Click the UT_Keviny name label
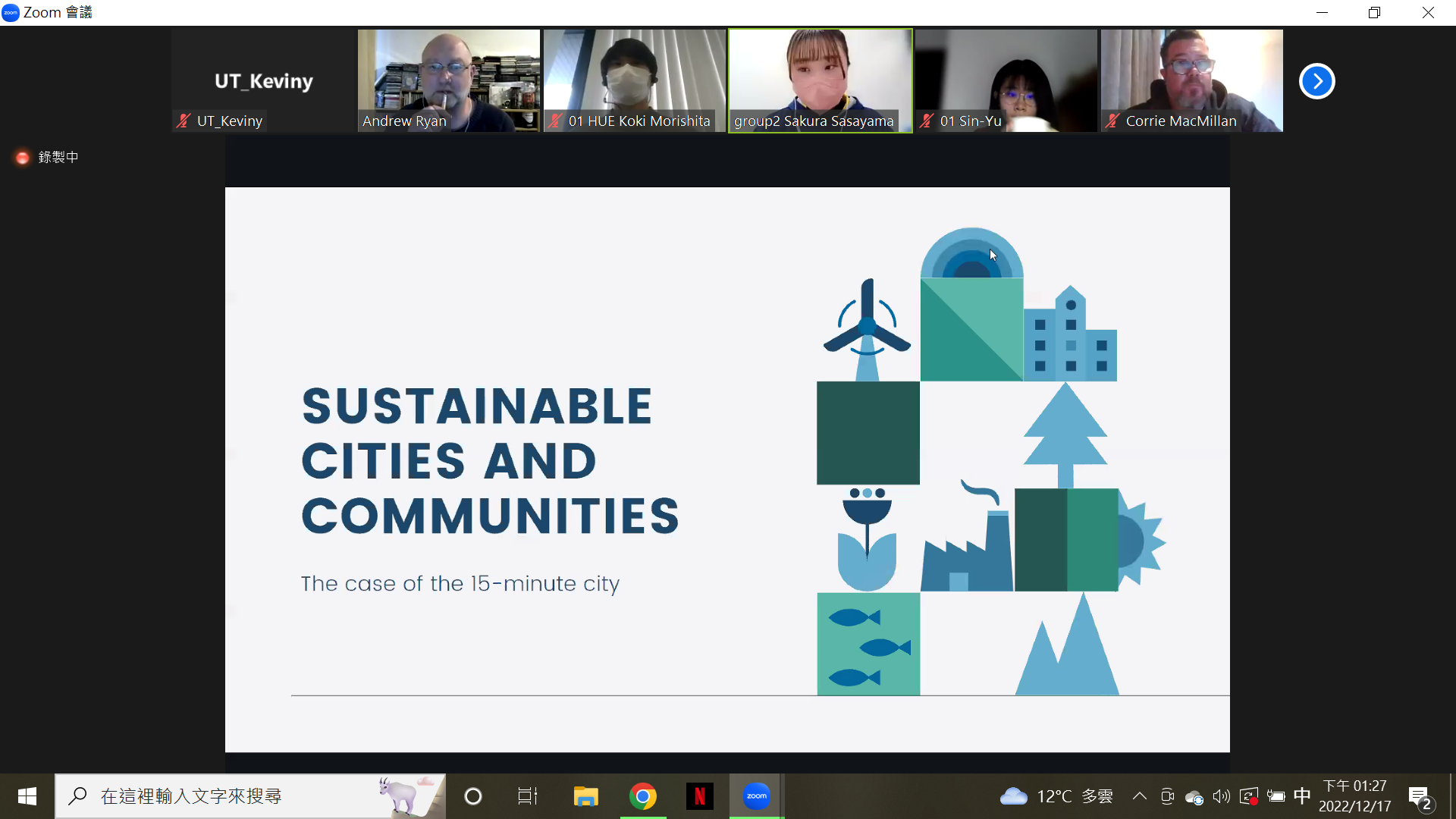Image resolution: width=1456 pixels, height=819 pixels. [x=230, y=121]
